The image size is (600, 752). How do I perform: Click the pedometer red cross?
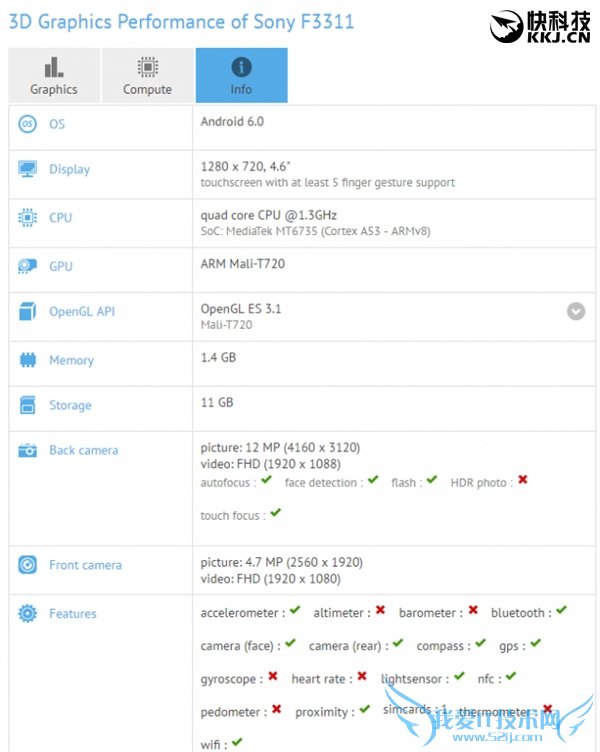(276, 709)
